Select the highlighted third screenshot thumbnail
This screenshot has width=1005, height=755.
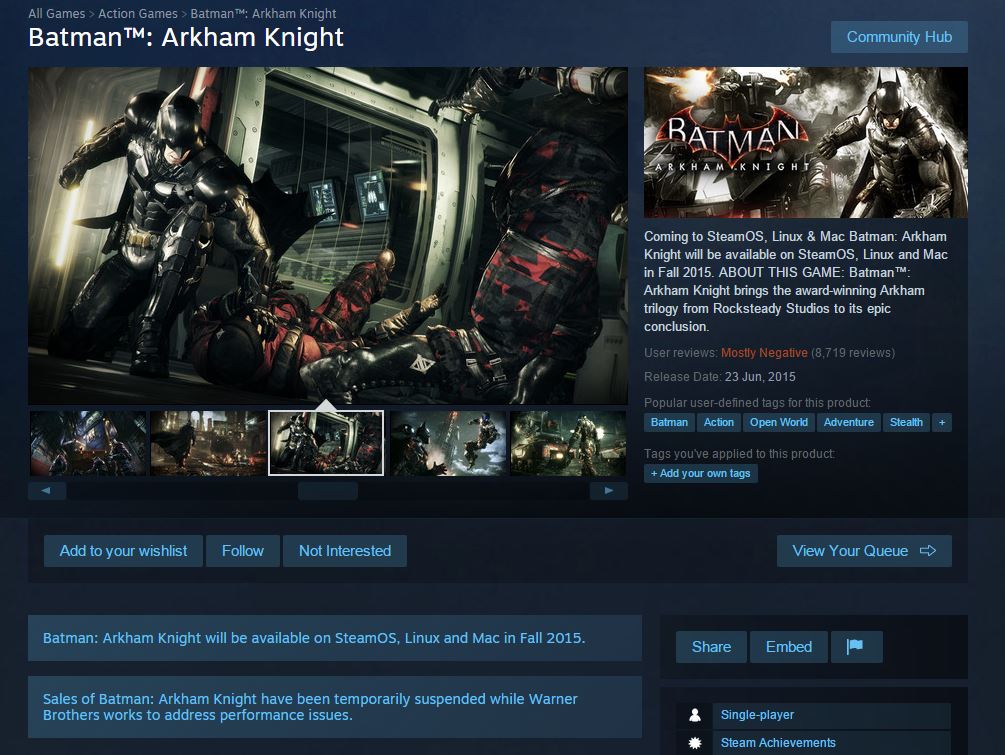point(326,443)
